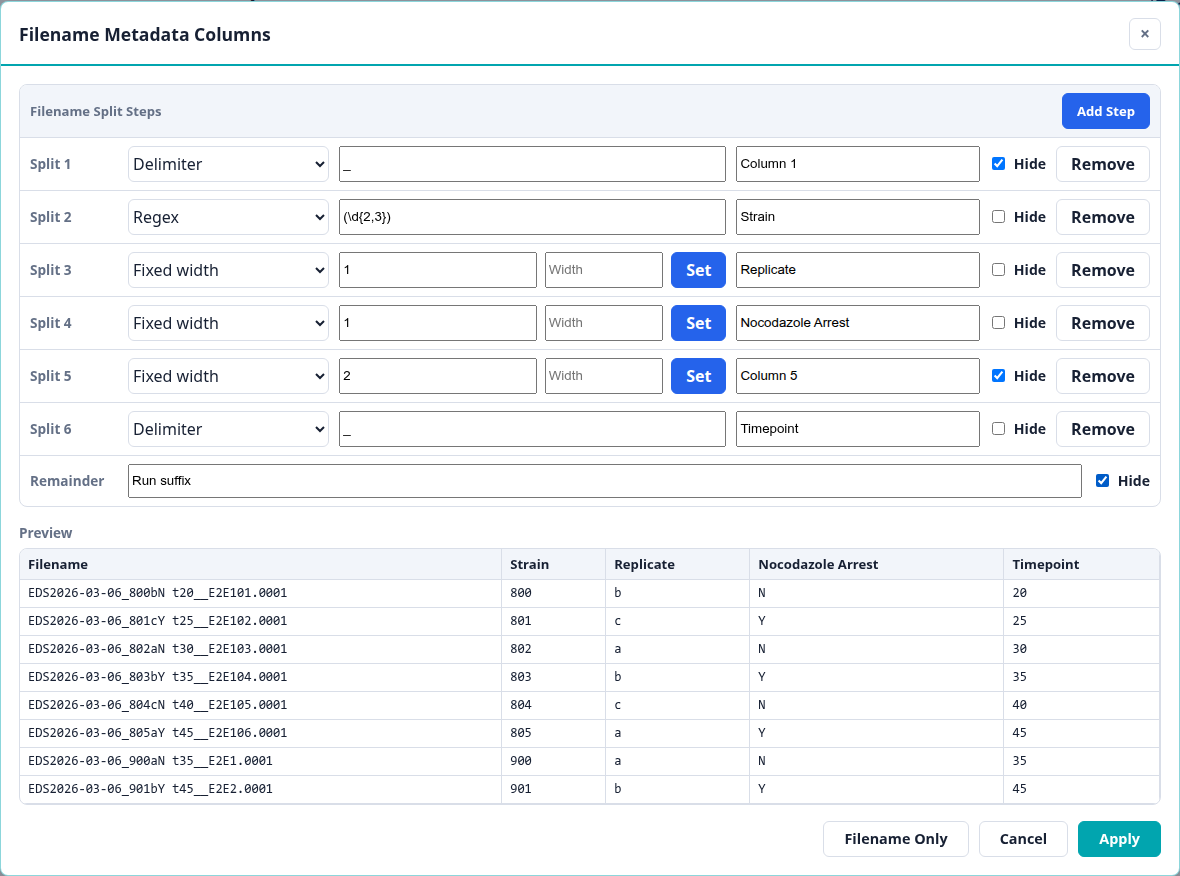Click Set button for Split 5
Image resolution: width=1180 pixels, height=876 pixels.
[698, 376]
